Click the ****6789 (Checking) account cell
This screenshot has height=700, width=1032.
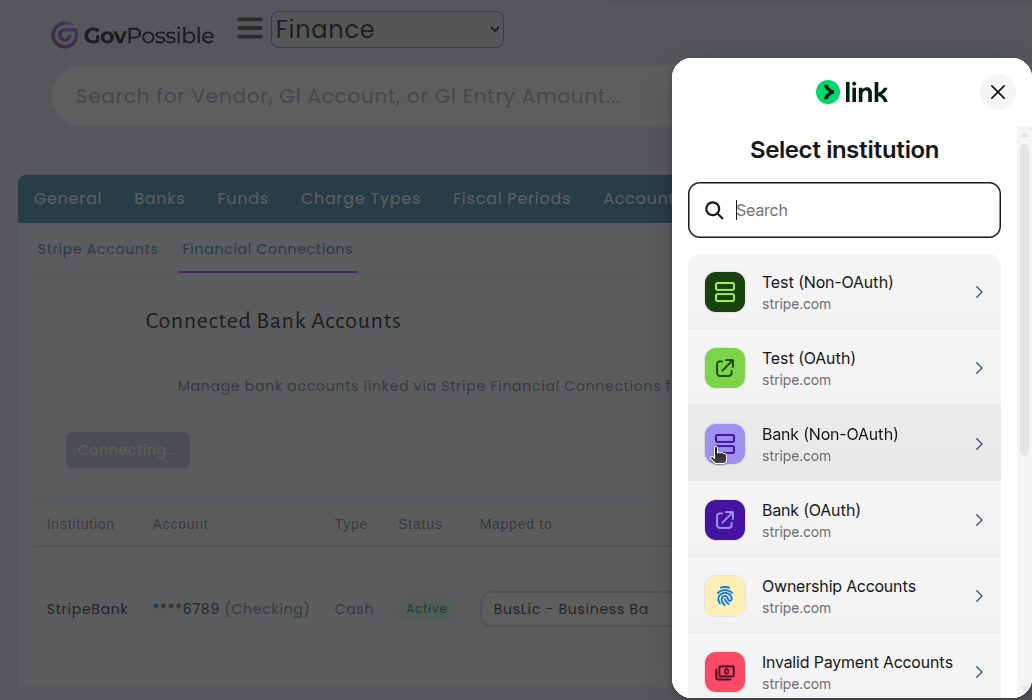click(x=231, y=609)
